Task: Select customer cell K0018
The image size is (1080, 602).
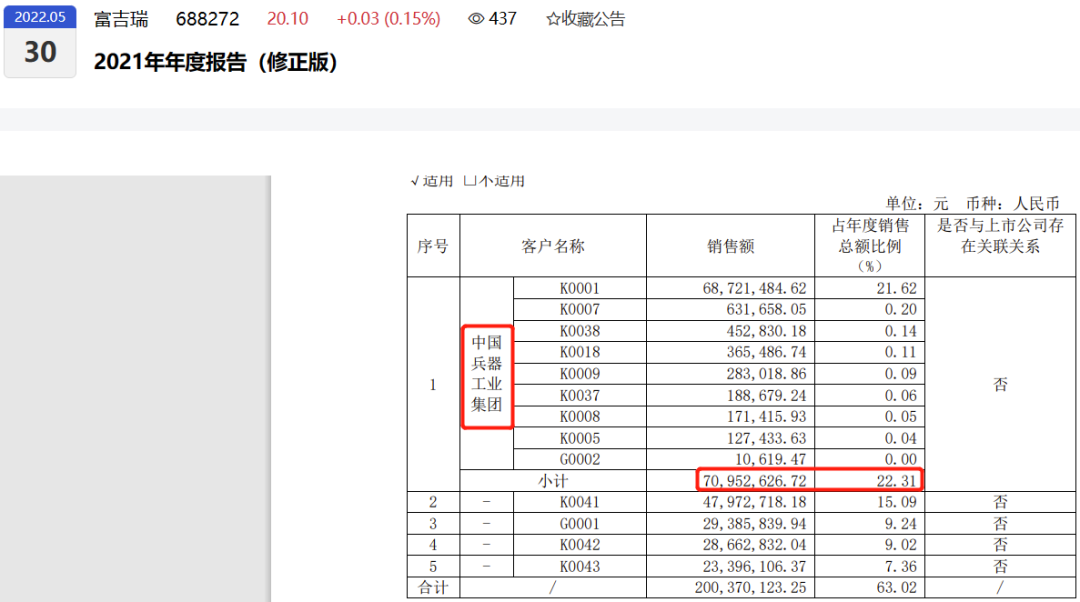Action: point(579,352)
